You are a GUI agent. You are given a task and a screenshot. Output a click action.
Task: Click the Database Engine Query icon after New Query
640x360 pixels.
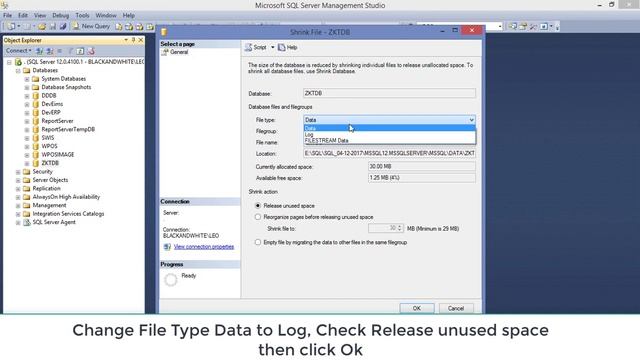pos(119,27)
